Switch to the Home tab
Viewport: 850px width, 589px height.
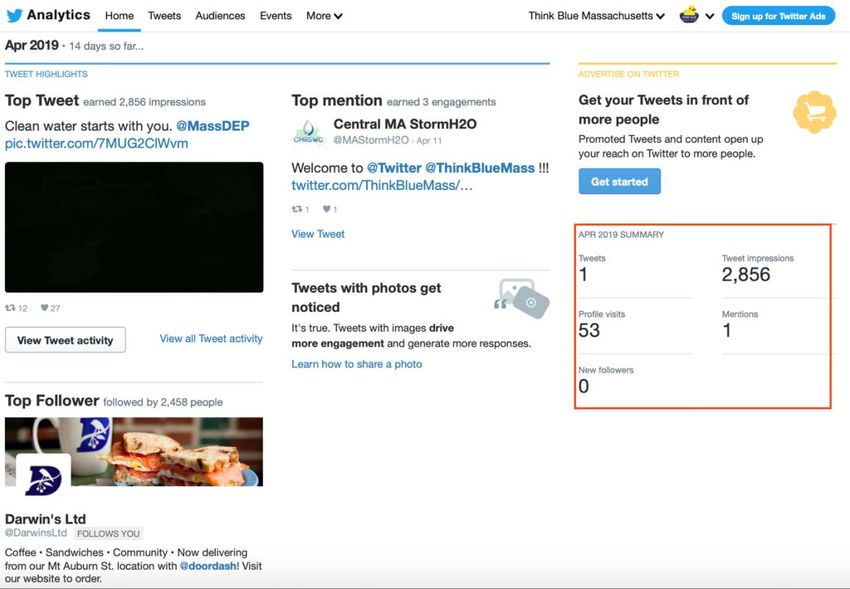(119, 16)
